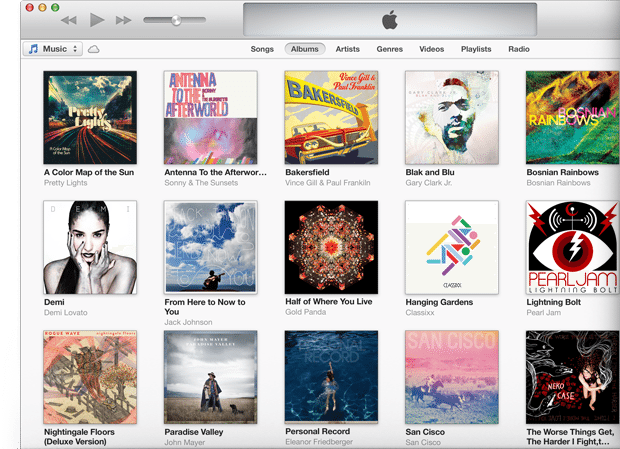Click the music note icon
This screenshot has height=449, width=620.
click(x=33, y=49)
